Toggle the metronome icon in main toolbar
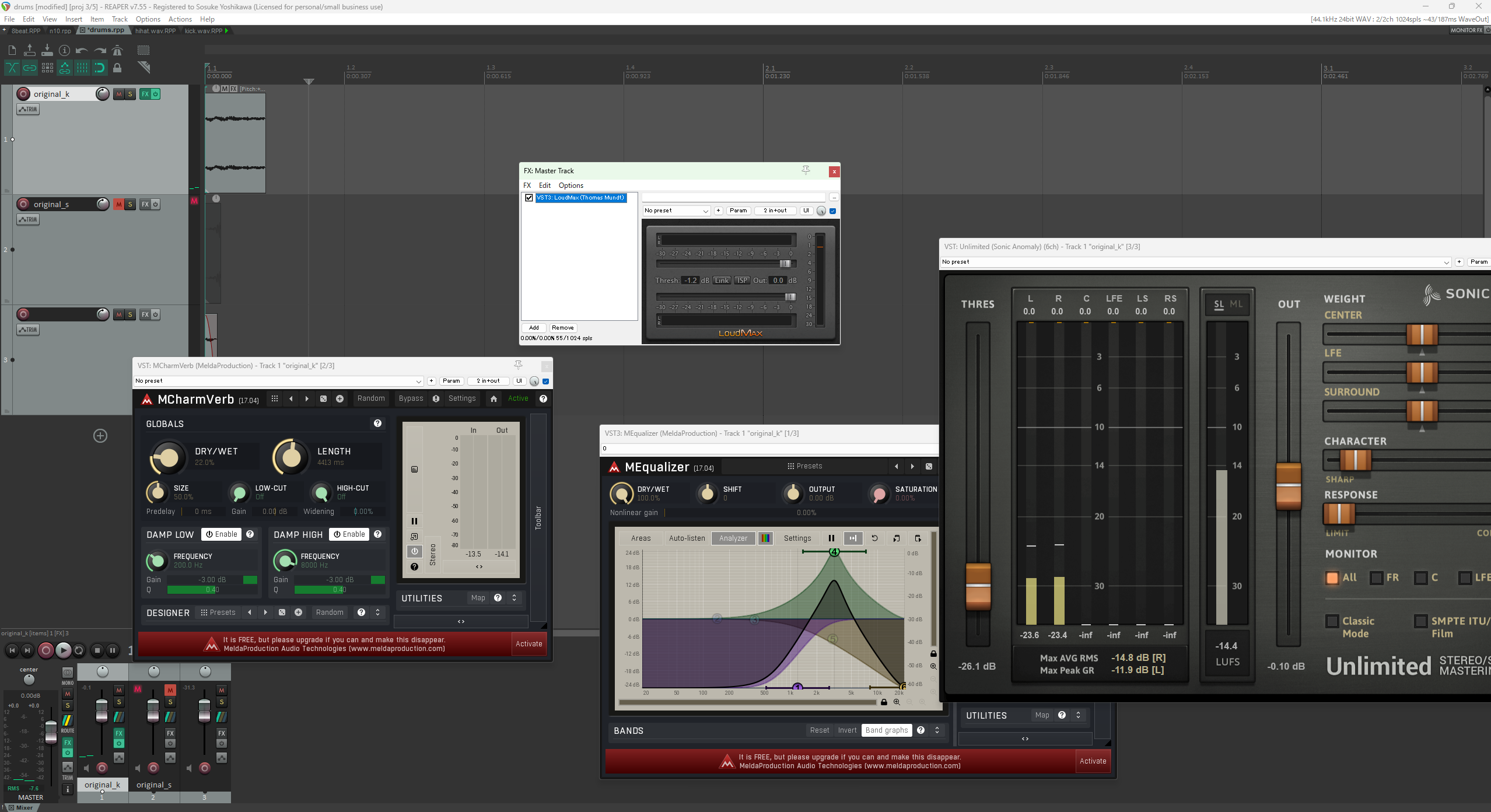Image resolution: width=1491 pixels, height=812 pixels. tap(117, 50)
